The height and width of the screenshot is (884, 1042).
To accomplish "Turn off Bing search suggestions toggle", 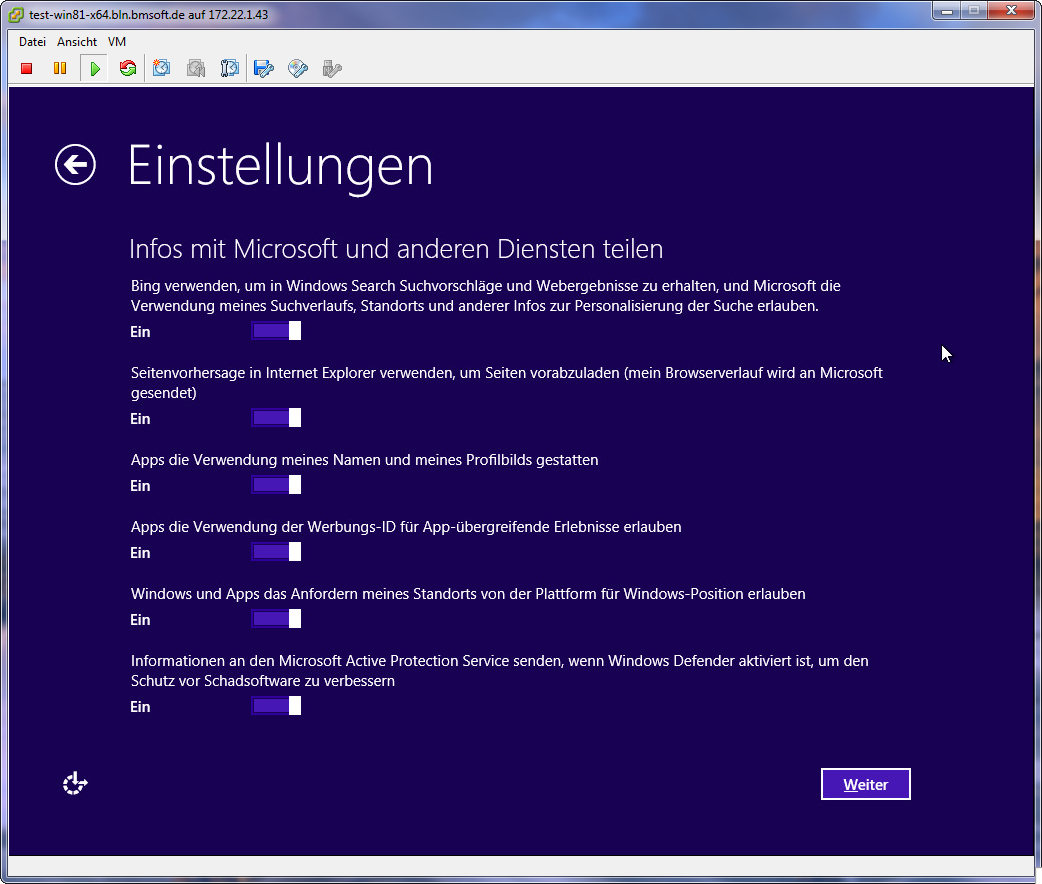I will [276, 330].
